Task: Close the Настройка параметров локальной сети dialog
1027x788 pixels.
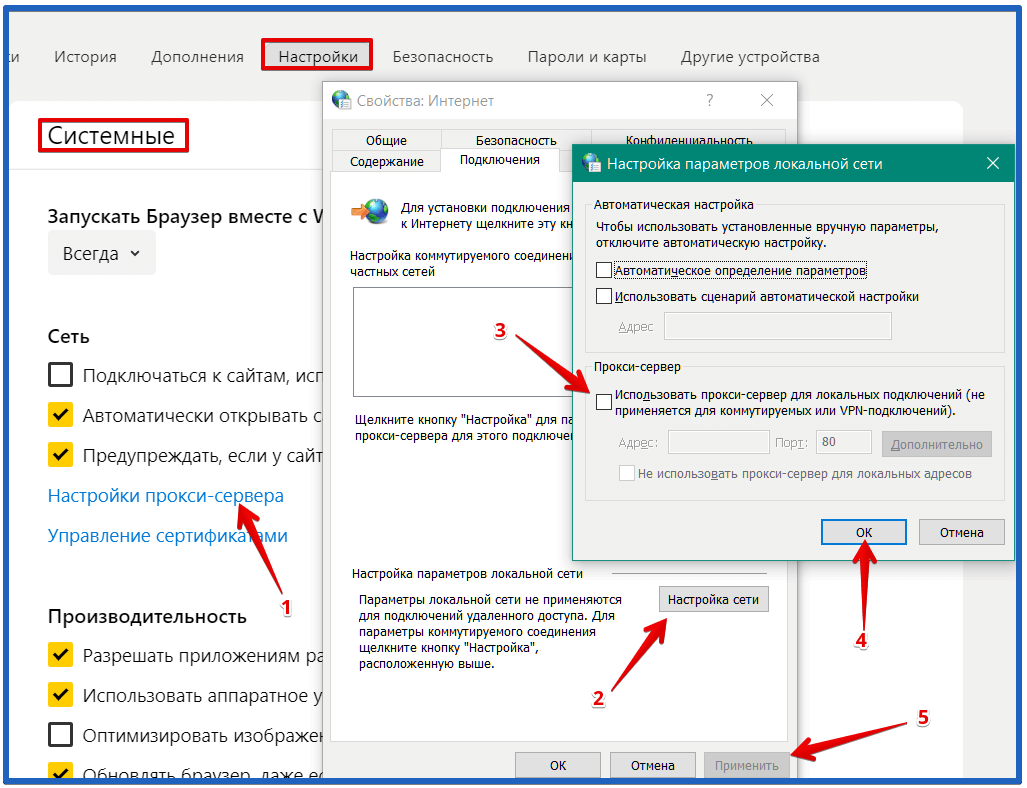Action: click(x=993, y=163)
